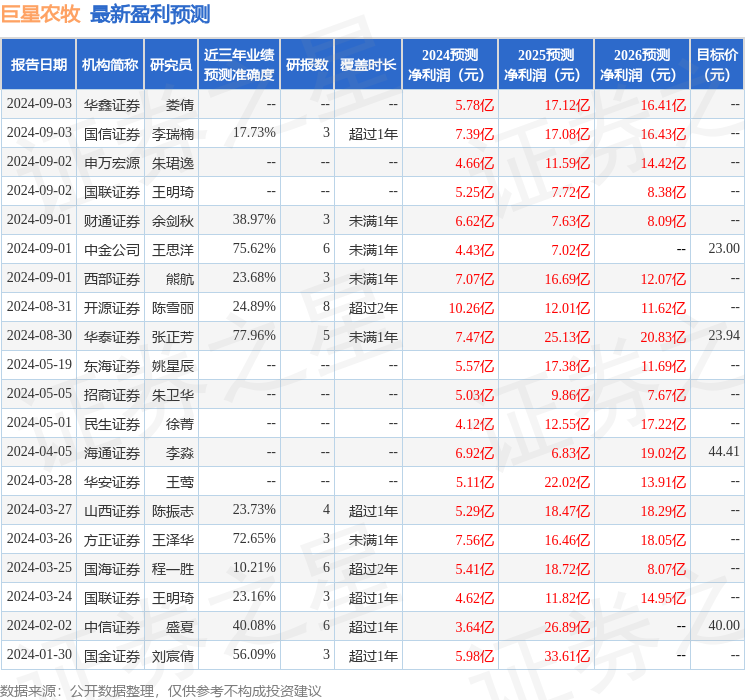Screen dimensions: 745x700
Task: Select 2025 forecast 26.89亿
Action: click(x=567, y=627)
